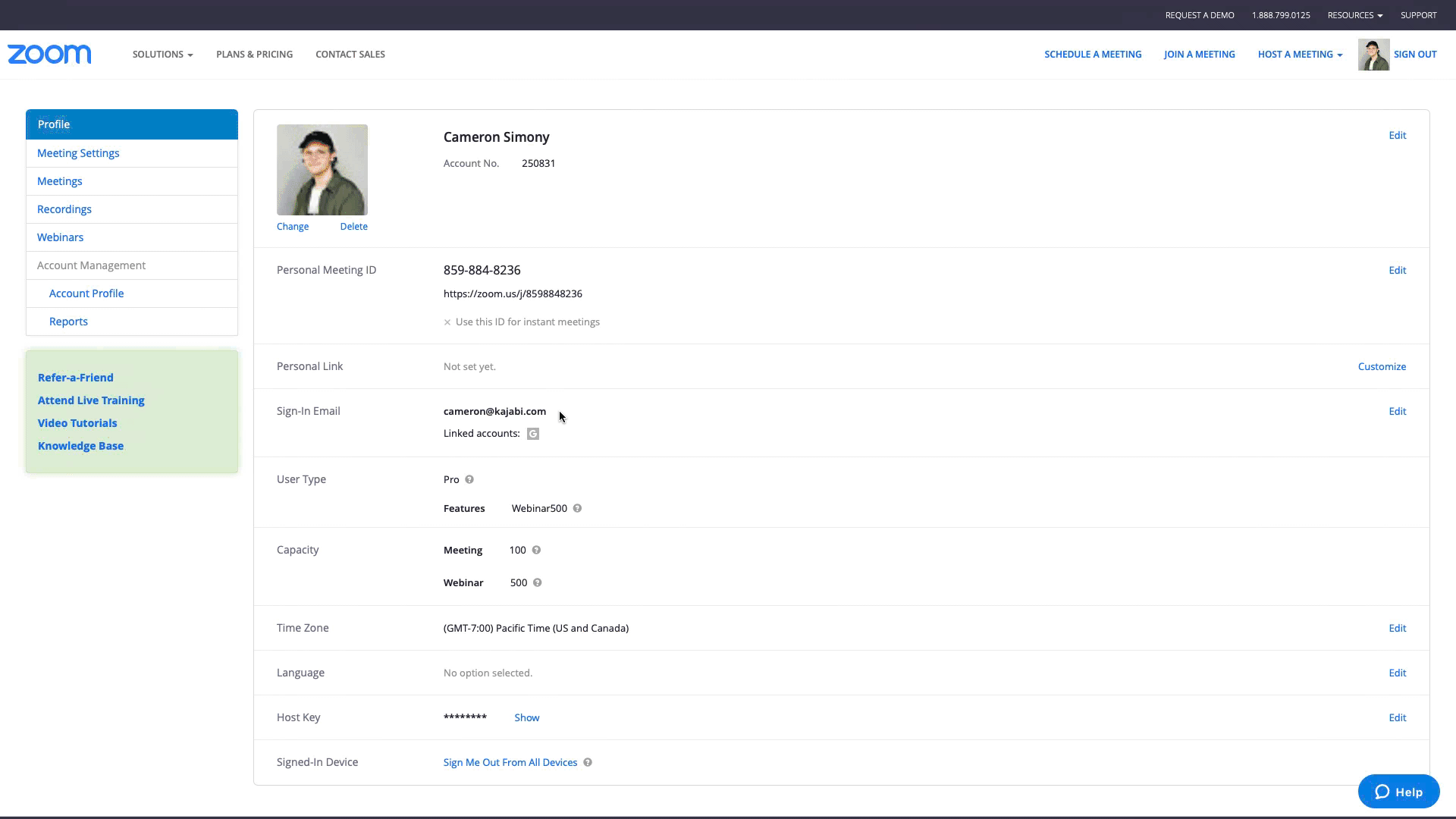Click Sign Me Out From All Devices

click(510, 762)
